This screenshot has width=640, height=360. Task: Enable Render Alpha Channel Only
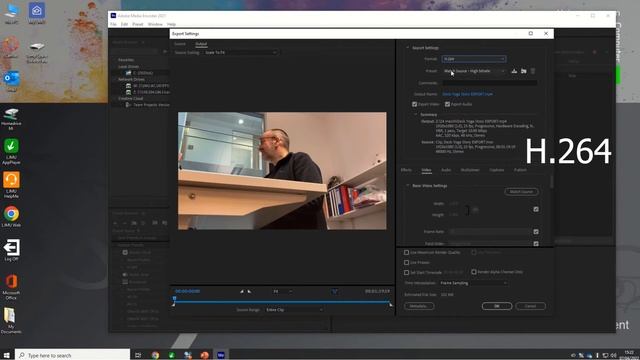(x=474, y=272)
